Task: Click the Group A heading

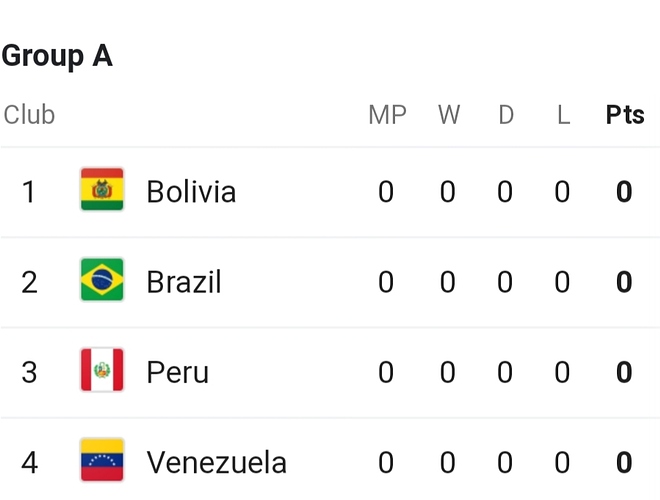Action: click(x=57, y=56)
